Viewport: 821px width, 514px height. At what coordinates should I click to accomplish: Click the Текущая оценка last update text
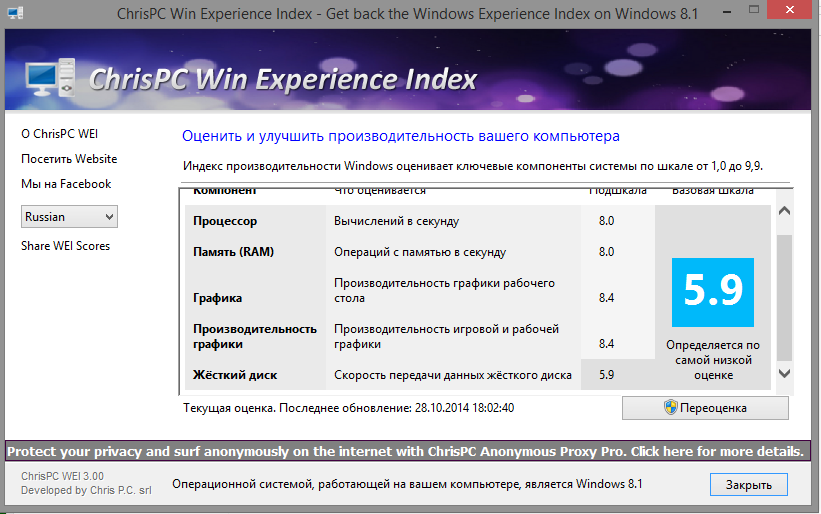(348, 408)
